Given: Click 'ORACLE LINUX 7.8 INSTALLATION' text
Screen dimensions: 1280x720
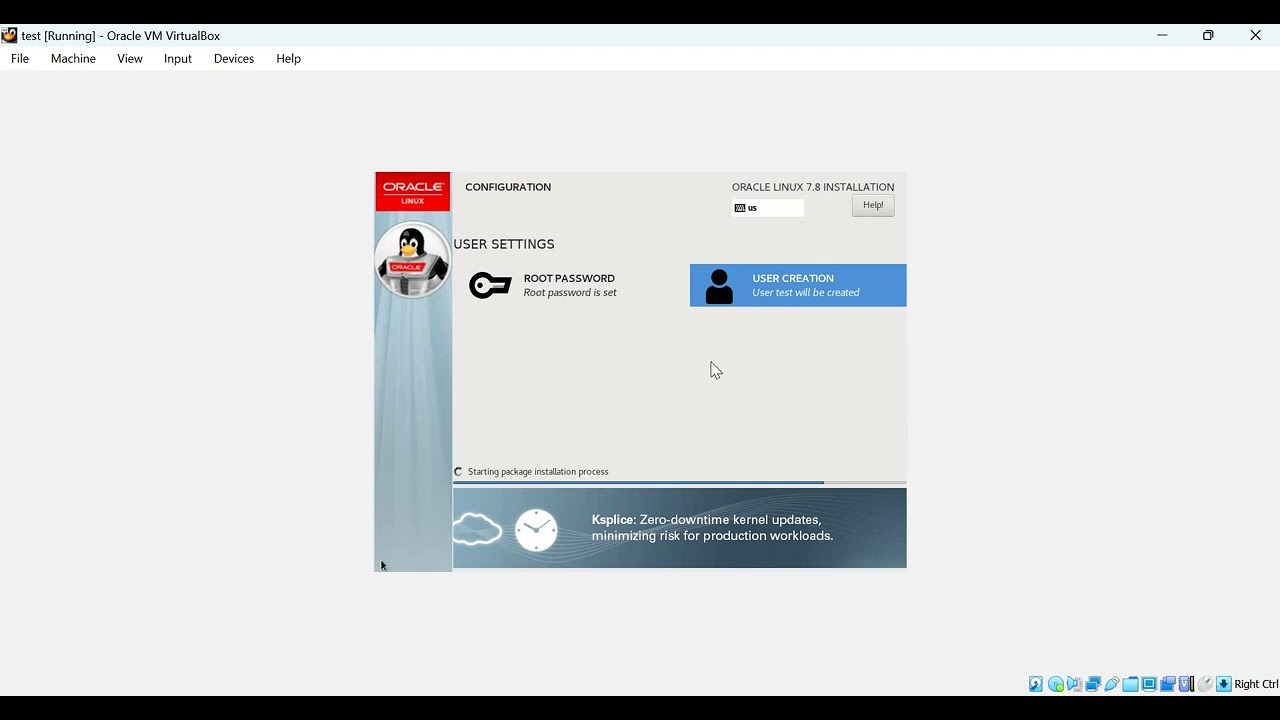Looking at the screenshot, I should [813, 187].
